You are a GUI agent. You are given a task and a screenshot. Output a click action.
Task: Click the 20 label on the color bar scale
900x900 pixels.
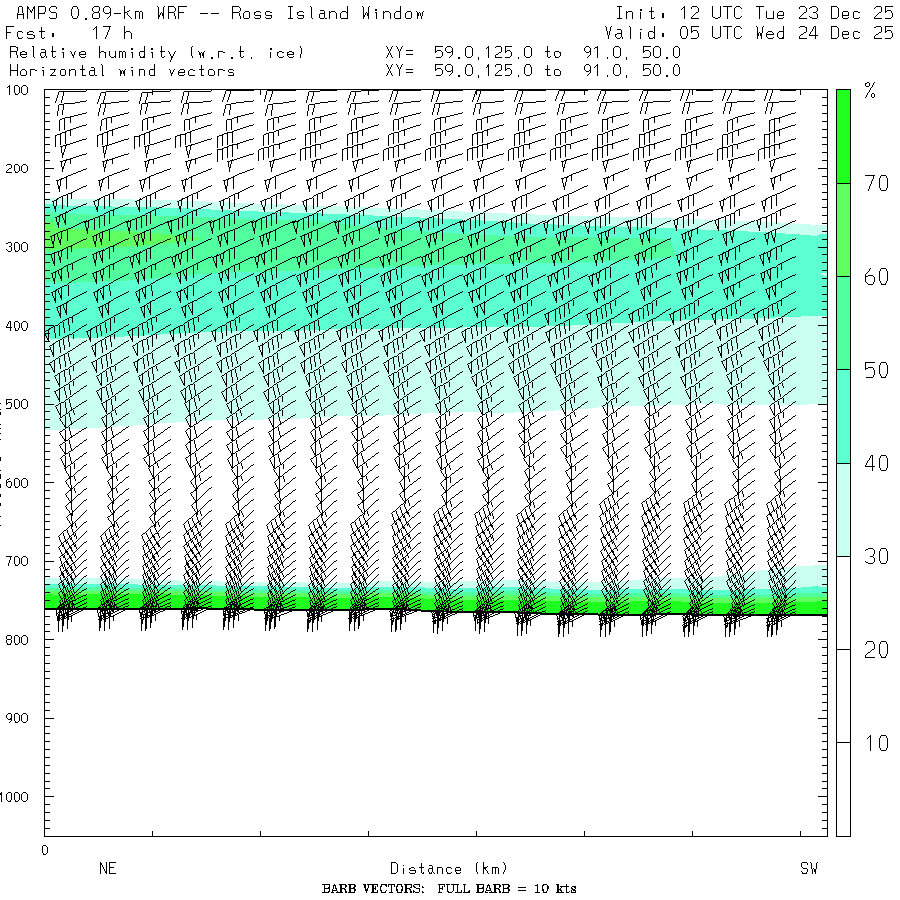pos(876,650)
